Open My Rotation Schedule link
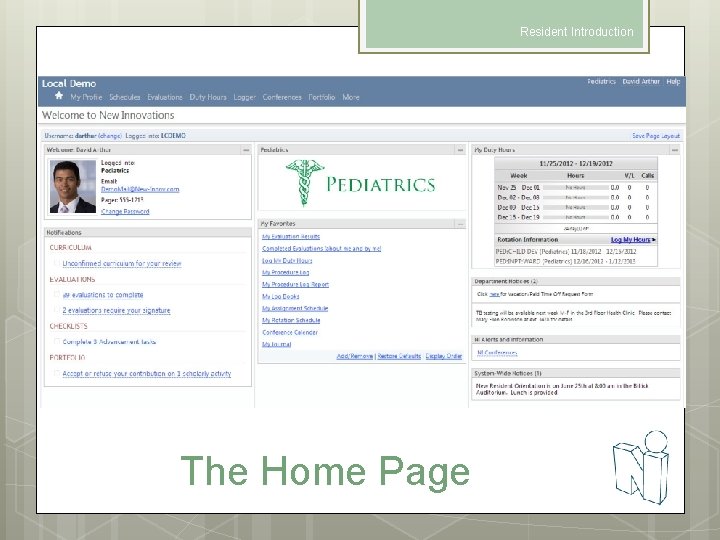 pos(291,321)
